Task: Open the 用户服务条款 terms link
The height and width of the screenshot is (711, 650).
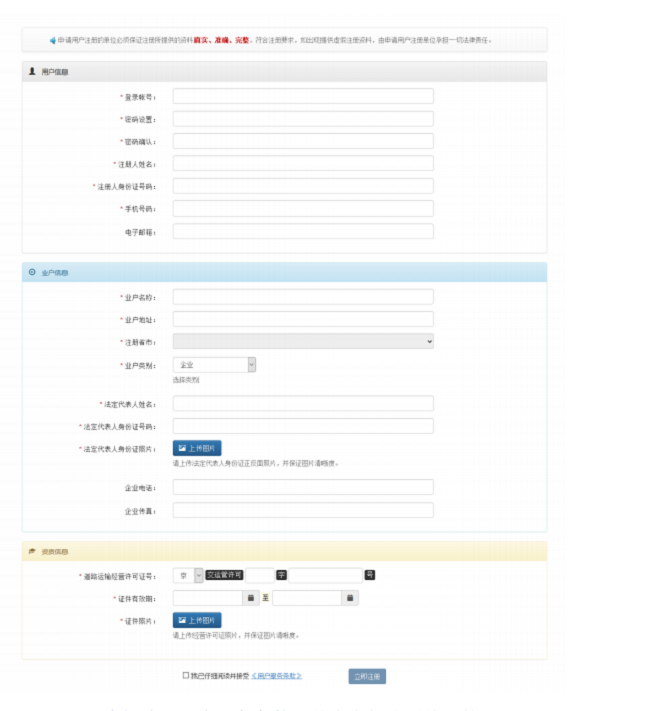Action: 276,677
